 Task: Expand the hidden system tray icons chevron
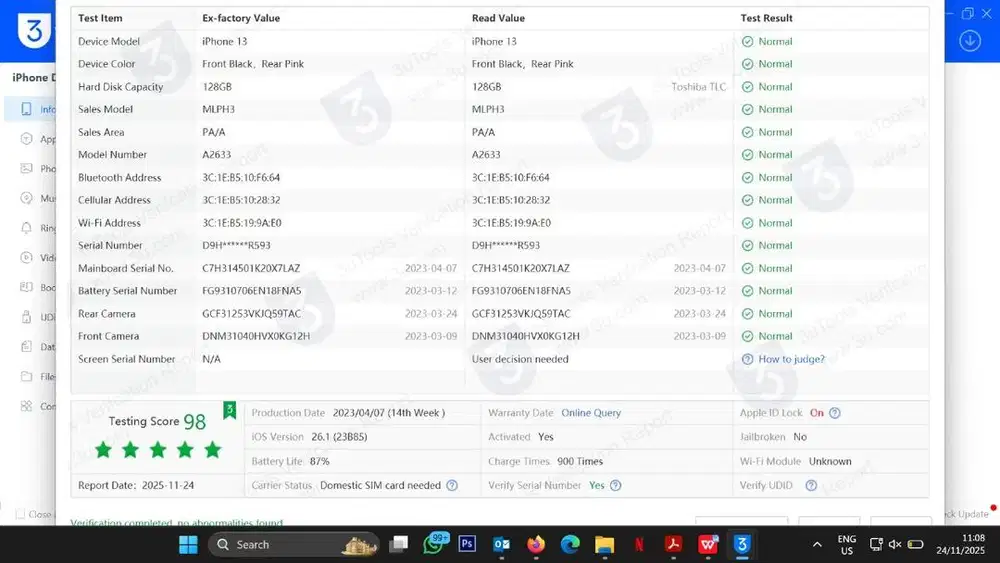[x=817, y=544]
